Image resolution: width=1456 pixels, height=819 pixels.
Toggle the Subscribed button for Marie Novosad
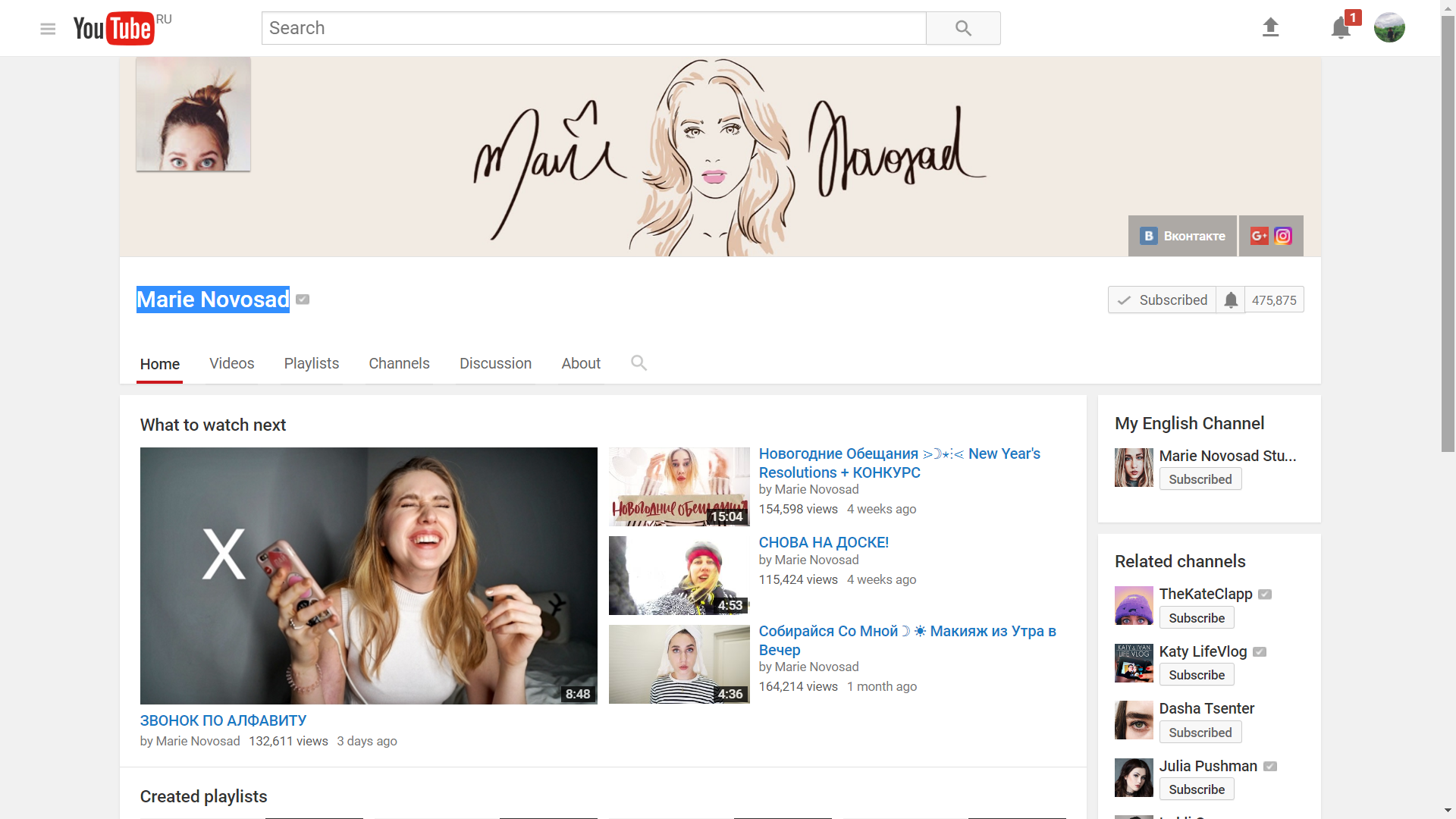pyautogui.click(x=1162, y=300)
